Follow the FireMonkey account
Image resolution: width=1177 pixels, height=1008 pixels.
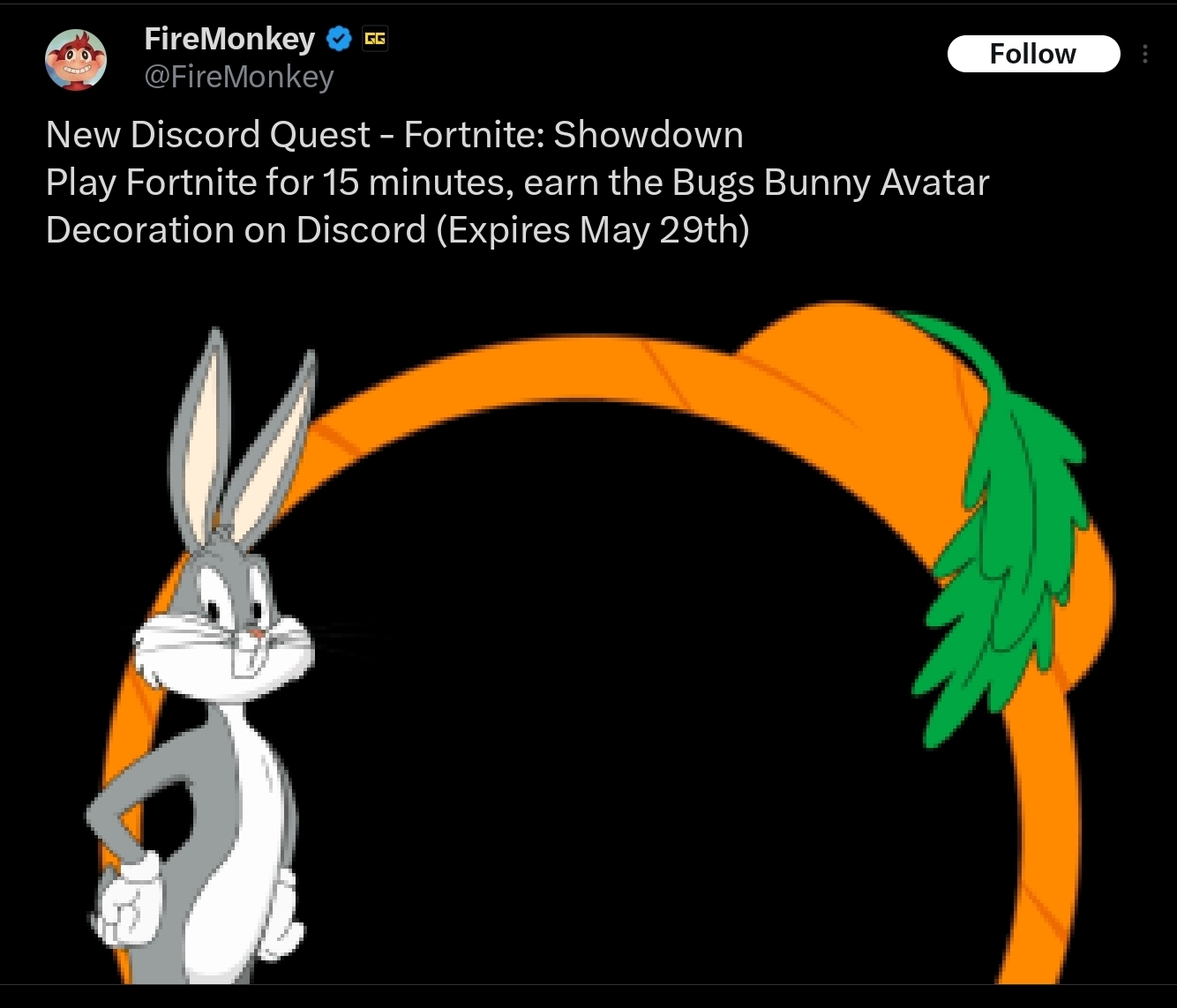(x=1033, y=54)
